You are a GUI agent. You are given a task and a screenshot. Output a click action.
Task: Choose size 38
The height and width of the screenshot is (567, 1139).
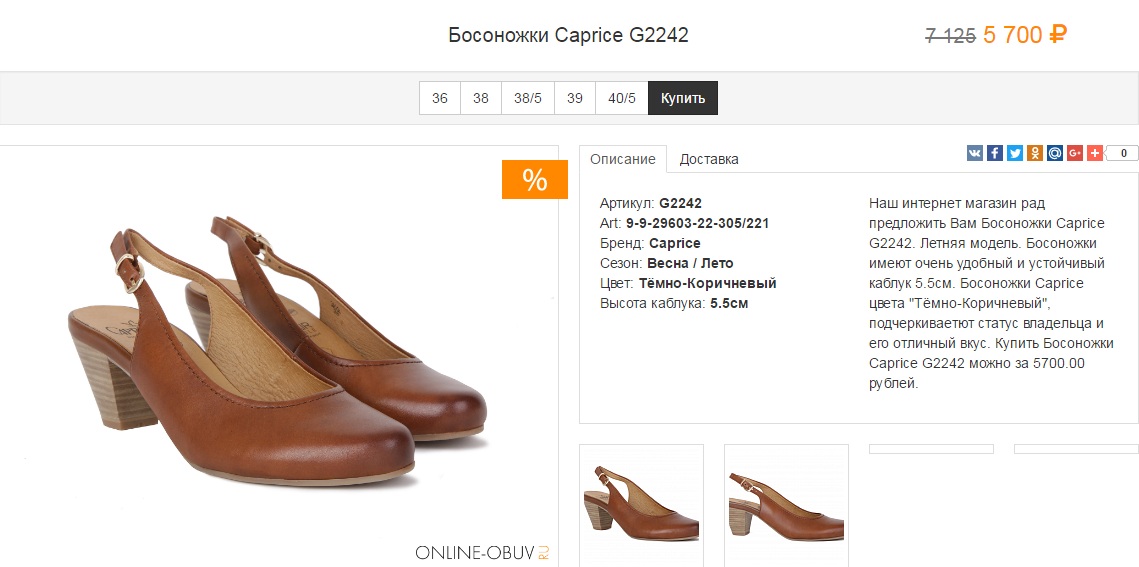tap(481, 98)
